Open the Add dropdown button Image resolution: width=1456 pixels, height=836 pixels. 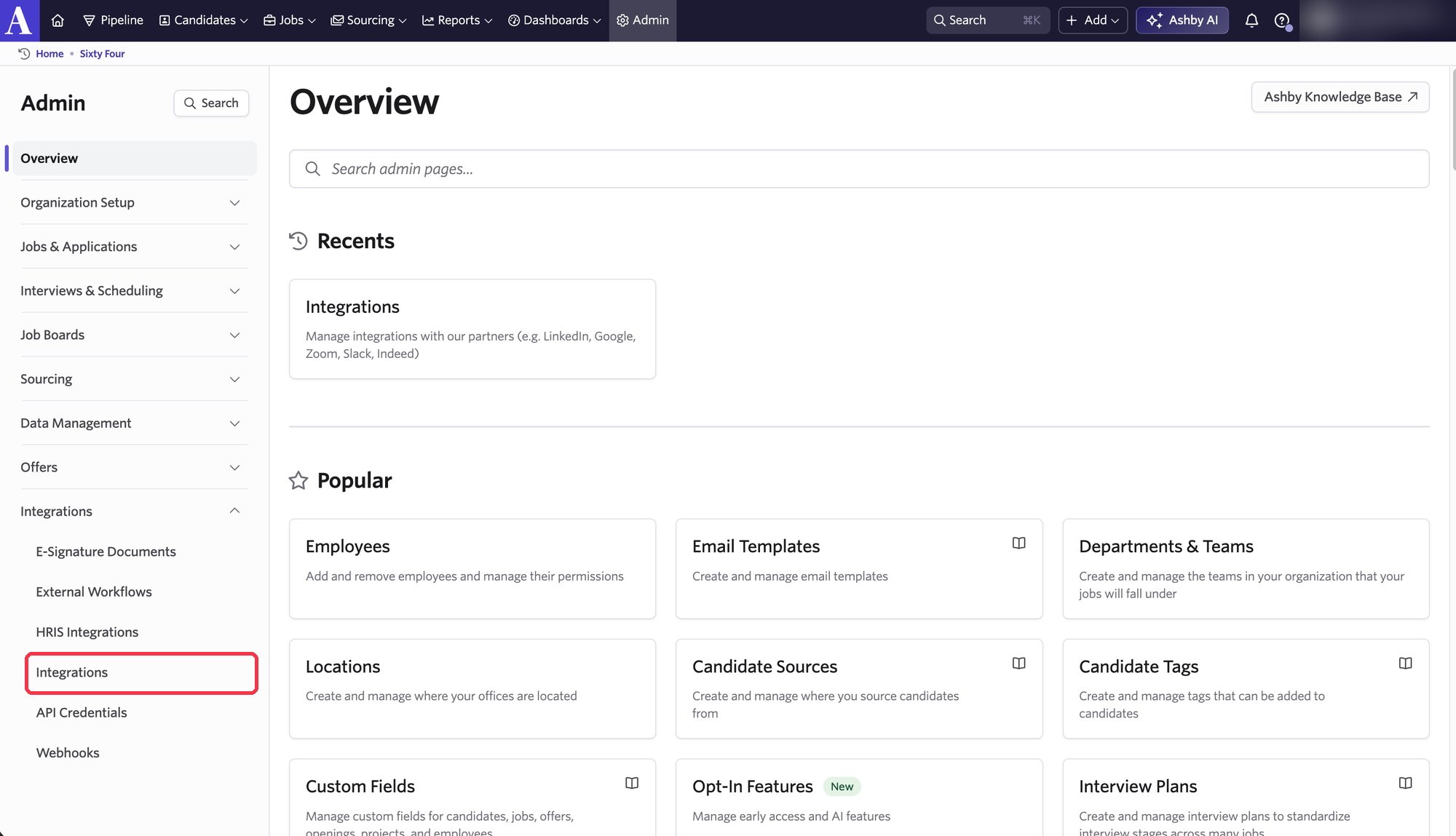pos(1092,20)
